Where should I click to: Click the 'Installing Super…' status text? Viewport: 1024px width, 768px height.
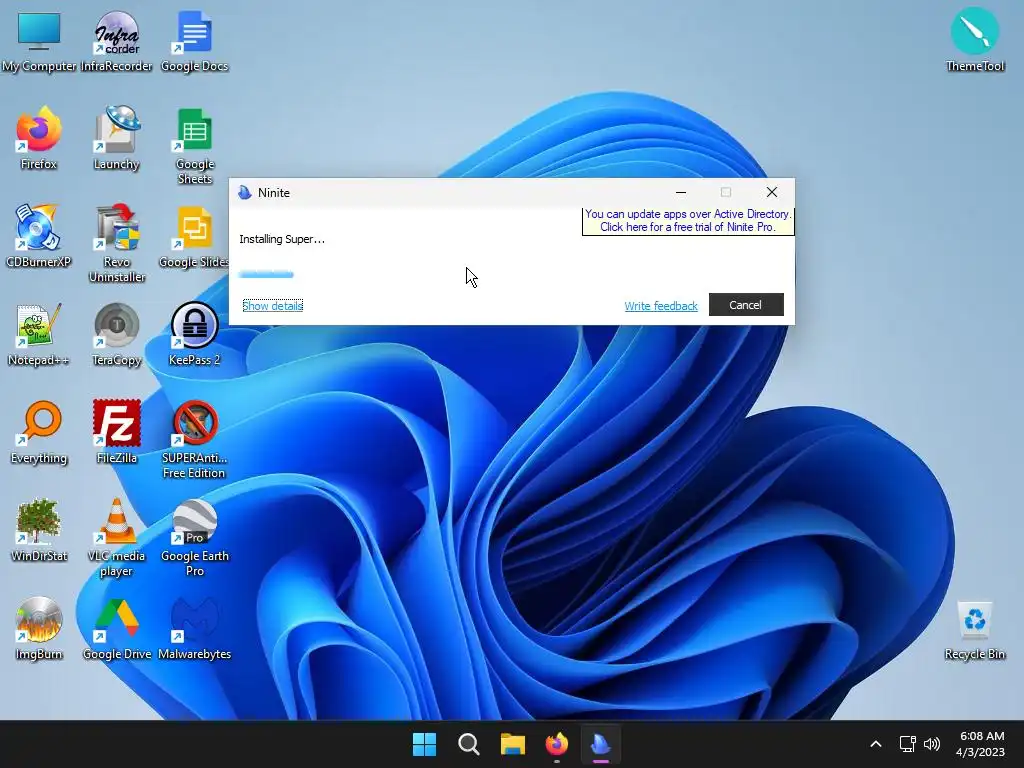pos(282,239)
